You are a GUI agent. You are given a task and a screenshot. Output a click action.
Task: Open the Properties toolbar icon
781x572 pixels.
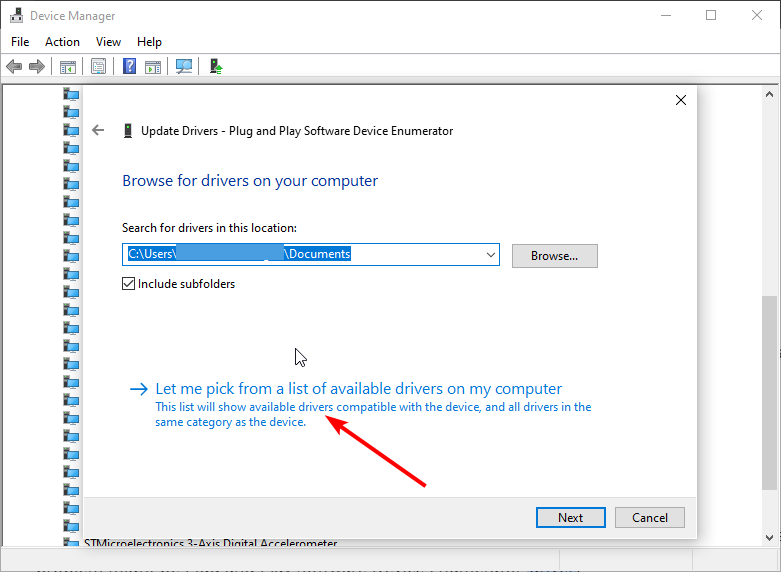tap(99, 66)
